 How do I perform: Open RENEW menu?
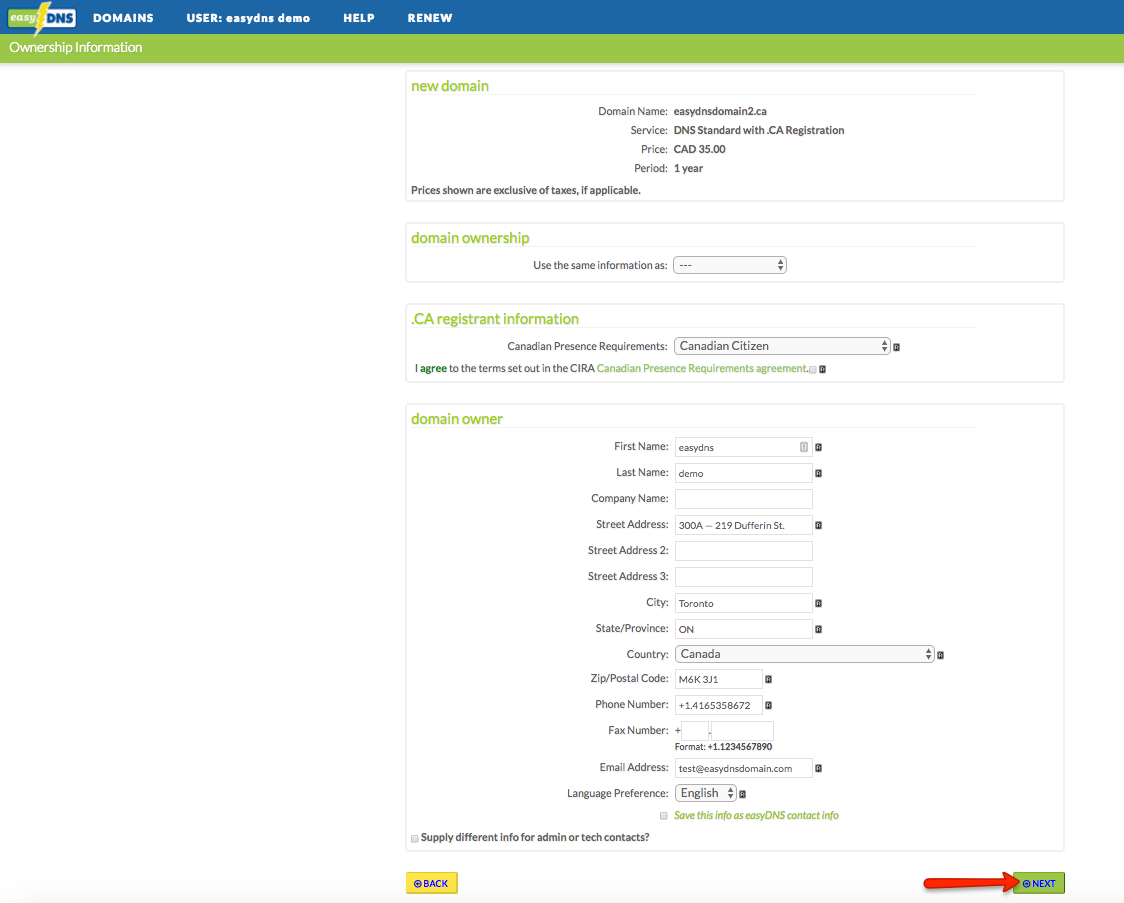pyautogui.click(x=430, y=18)
